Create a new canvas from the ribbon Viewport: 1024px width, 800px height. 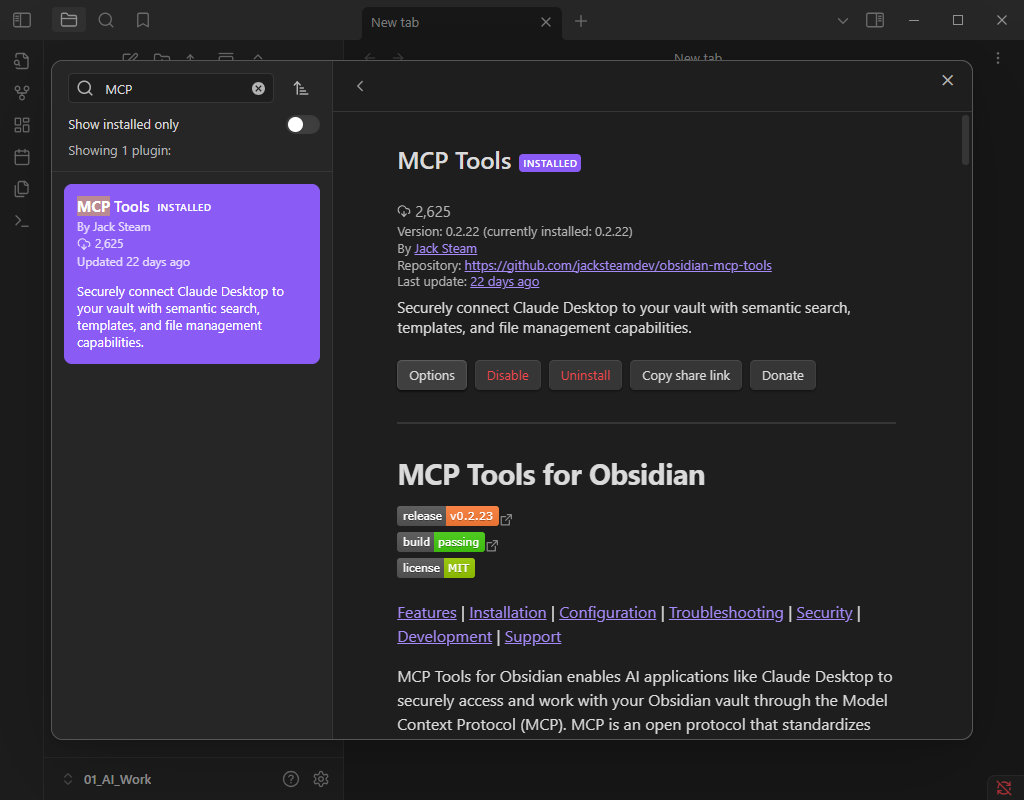pyautogui.click(x=22, y=125)
